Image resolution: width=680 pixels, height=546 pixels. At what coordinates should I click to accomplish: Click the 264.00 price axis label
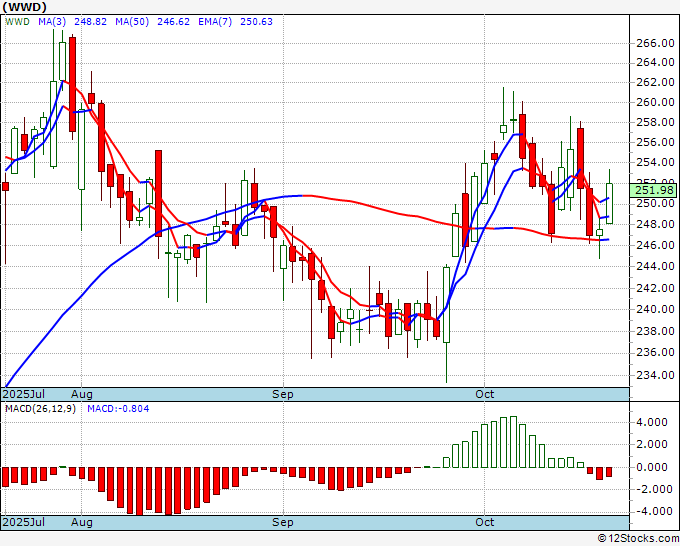pyautogui.click(x=655, y=62)
